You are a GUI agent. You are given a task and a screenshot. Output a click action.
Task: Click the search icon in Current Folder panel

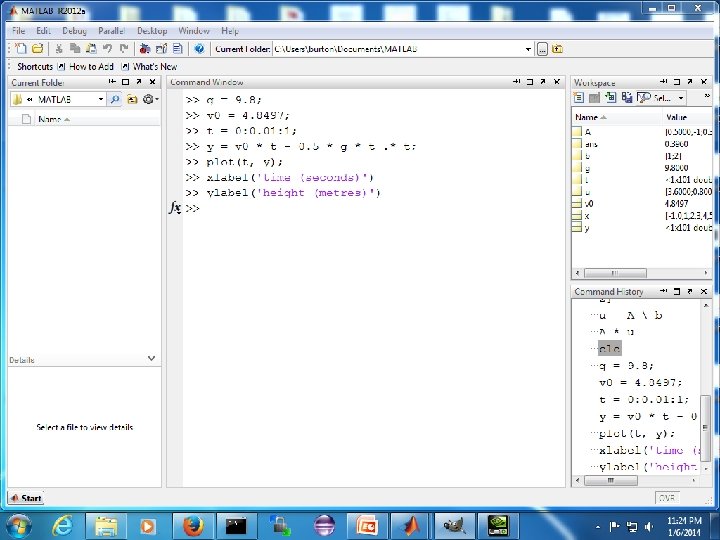115,99
